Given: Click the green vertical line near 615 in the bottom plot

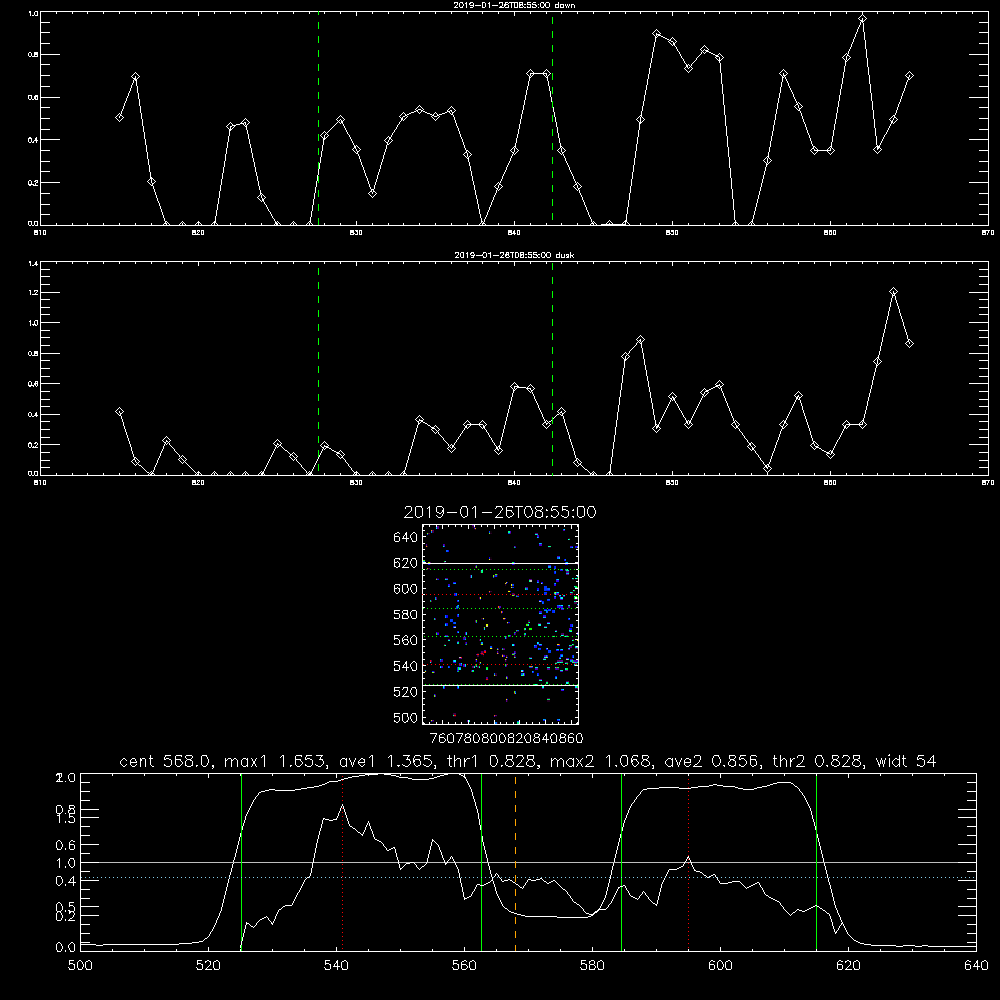Looking at the screenshot, I should coord(816,861).
